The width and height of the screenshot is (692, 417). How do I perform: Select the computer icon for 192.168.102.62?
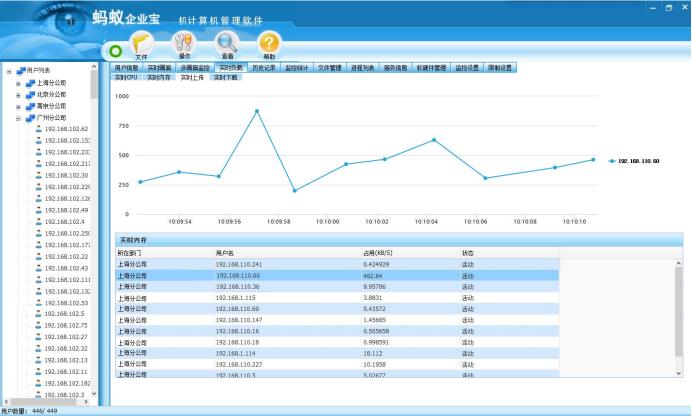click(x=39, y=129)
